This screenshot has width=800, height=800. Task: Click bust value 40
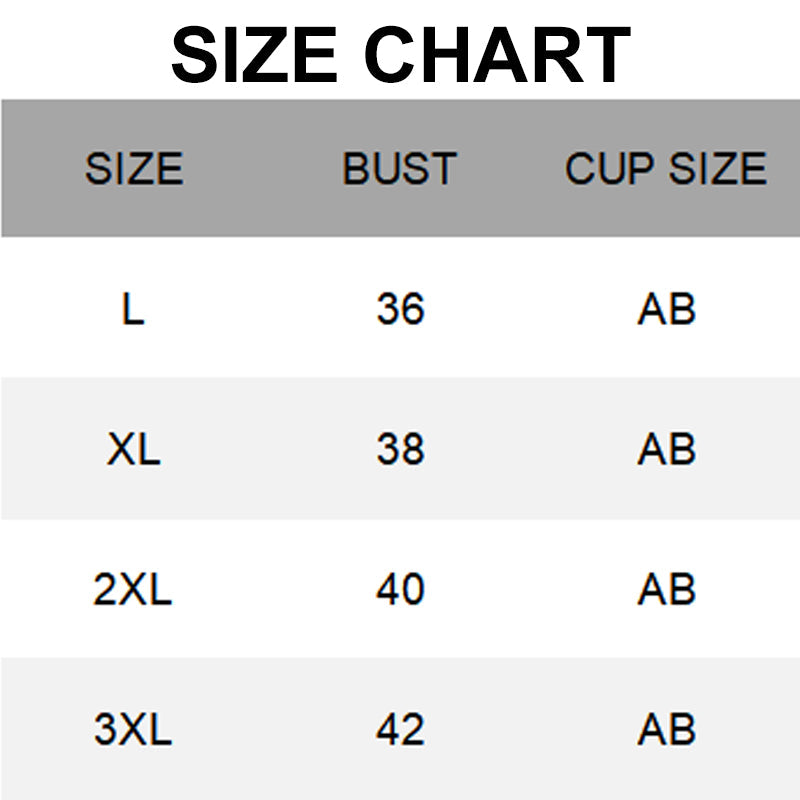(400, 590)
